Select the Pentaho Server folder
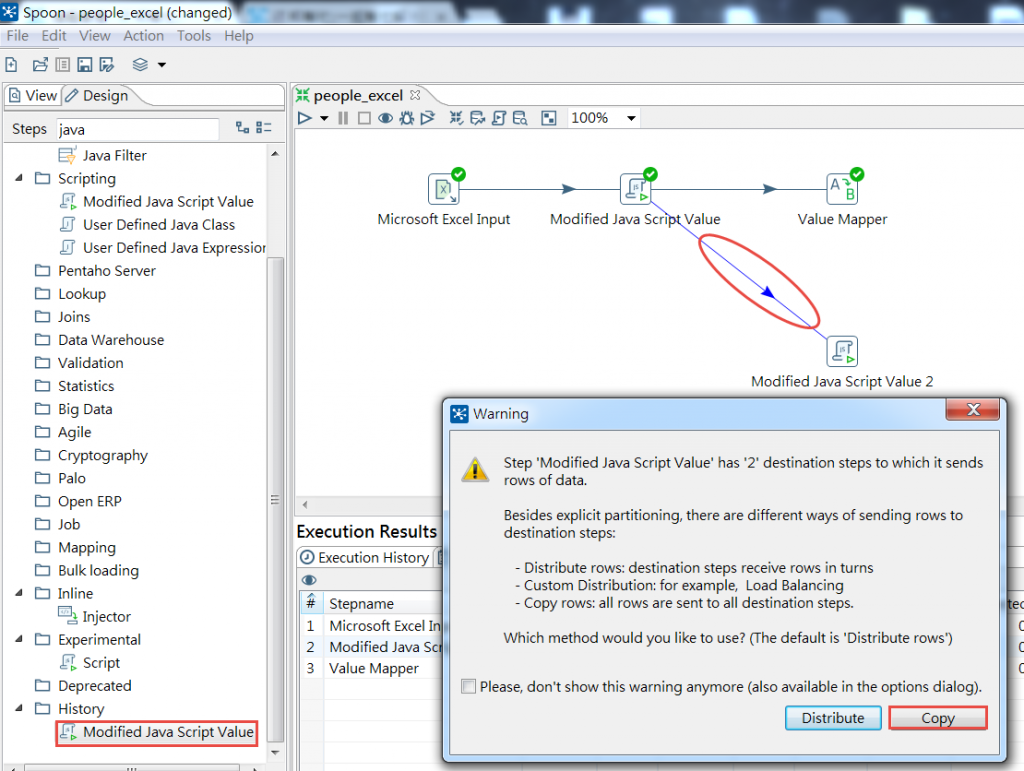Image resolution: width=1024 pixels, height=771 pixels. pos(95,271)
